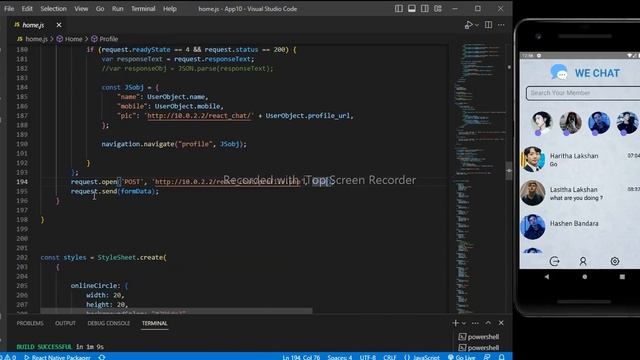Click line number 202 in the gutter
Viewport: 640px width, 360px height.
(22, 258)
